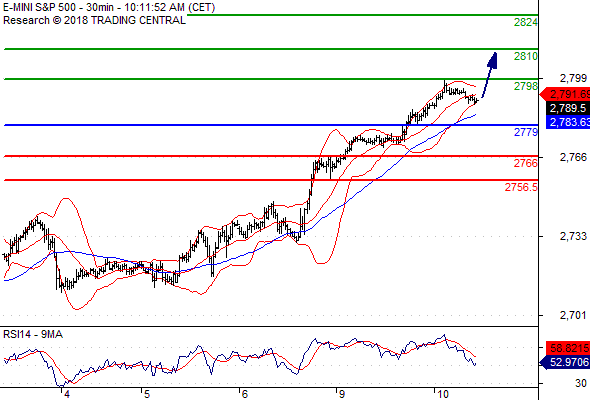The height and width of the screenshot is (400, 590).
Task: Select the 2798 resistance level label
Action: pos(526,86)
